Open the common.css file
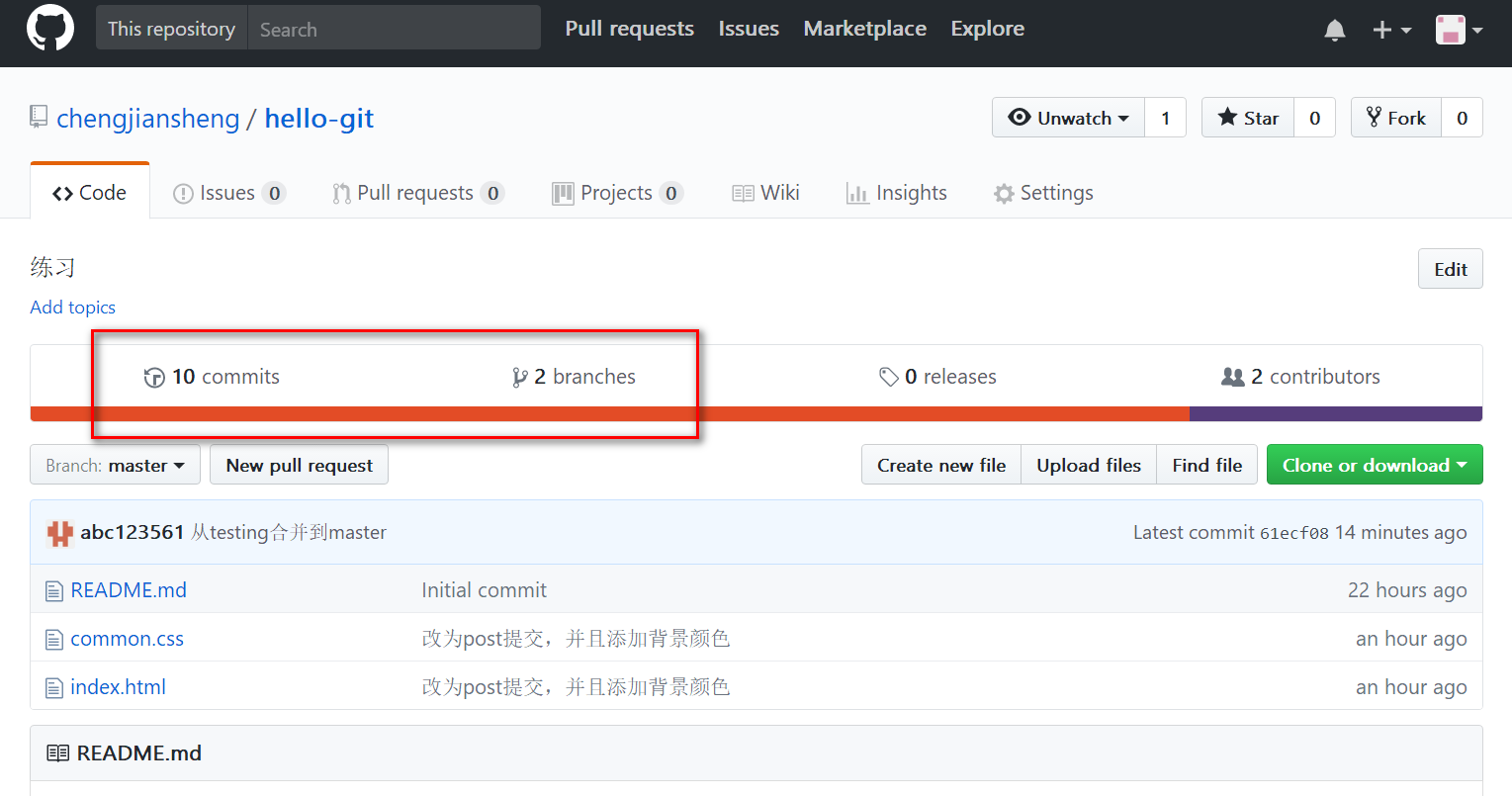Screen dimensions: 1512x796 tap(128, 639)
